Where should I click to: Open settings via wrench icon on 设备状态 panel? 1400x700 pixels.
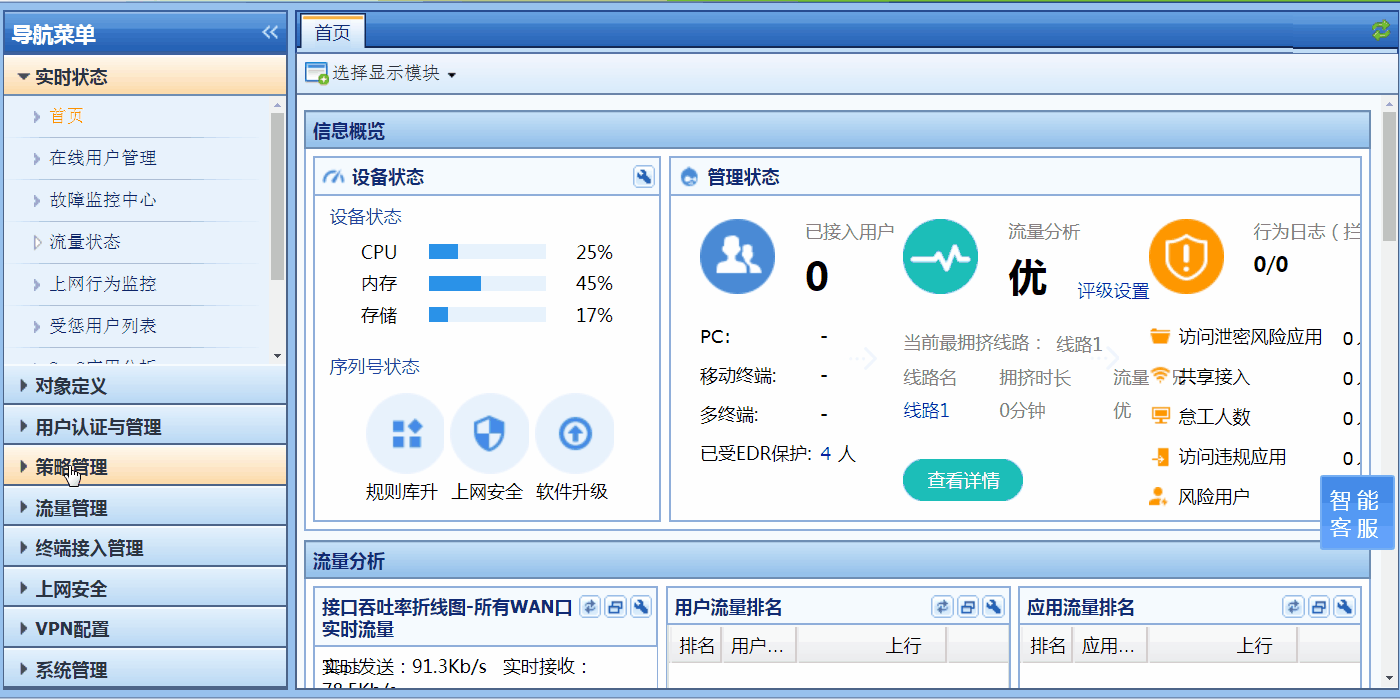tap(643, 176)
